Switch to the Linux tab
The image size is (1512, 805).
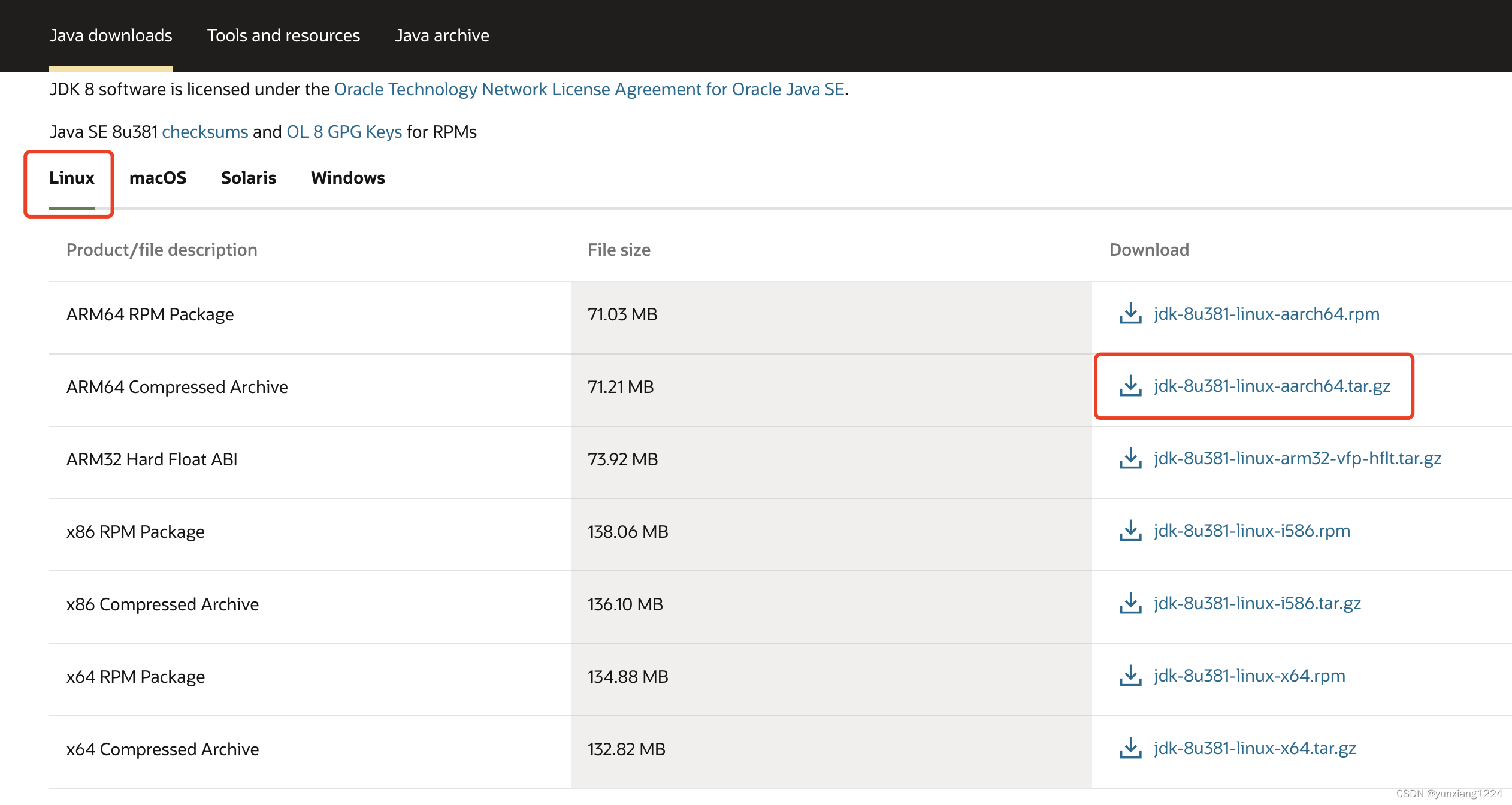71,178
